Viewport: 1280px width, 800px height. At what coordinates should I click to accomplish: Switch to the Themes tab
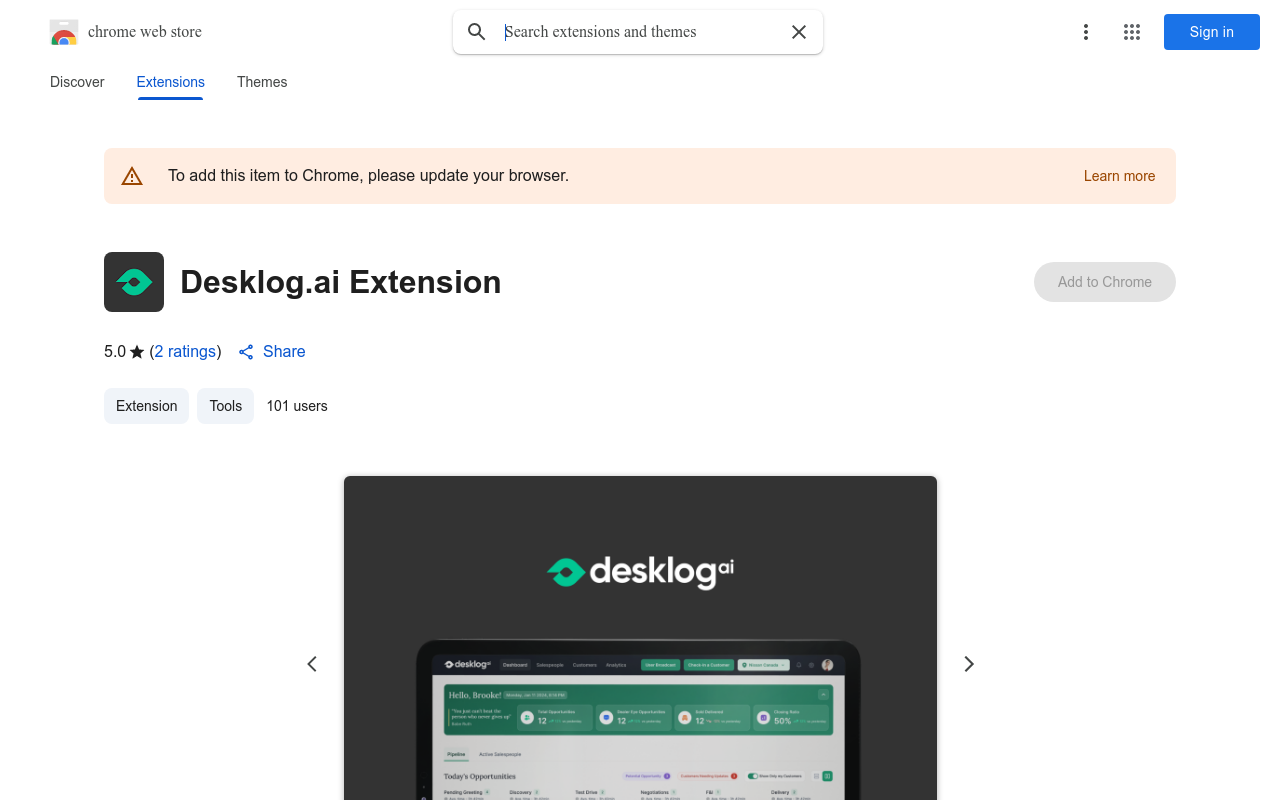pos(262,82)
